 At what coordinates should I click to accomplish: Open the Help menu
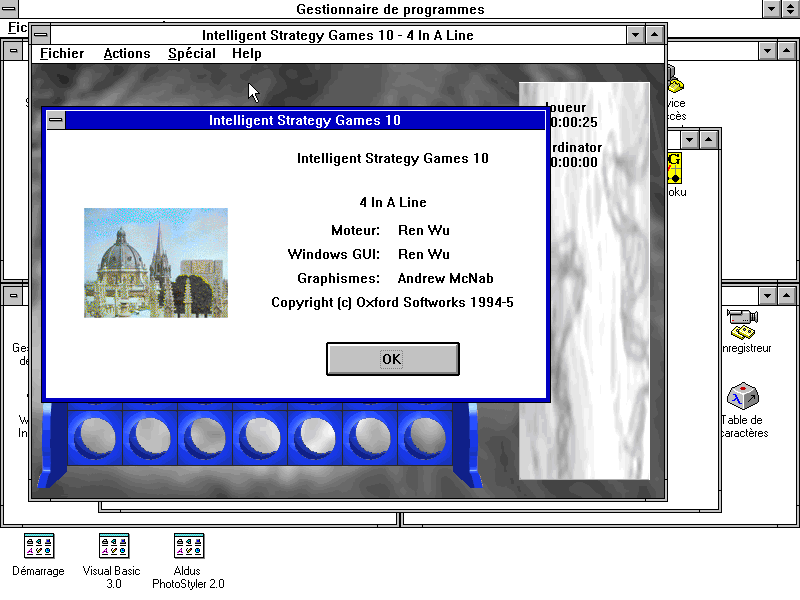coord(246,54)
